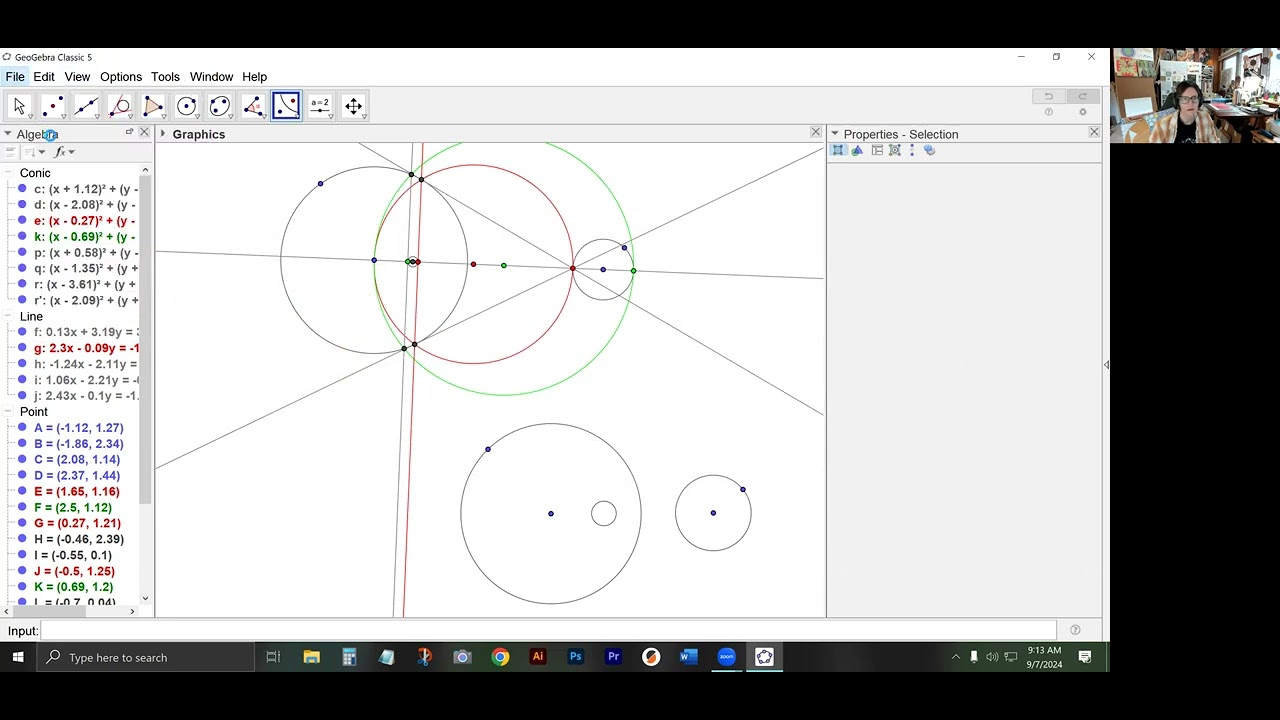Select the highlighted Reflect about circle tool
1280x720 pixels.
point(286,106)
